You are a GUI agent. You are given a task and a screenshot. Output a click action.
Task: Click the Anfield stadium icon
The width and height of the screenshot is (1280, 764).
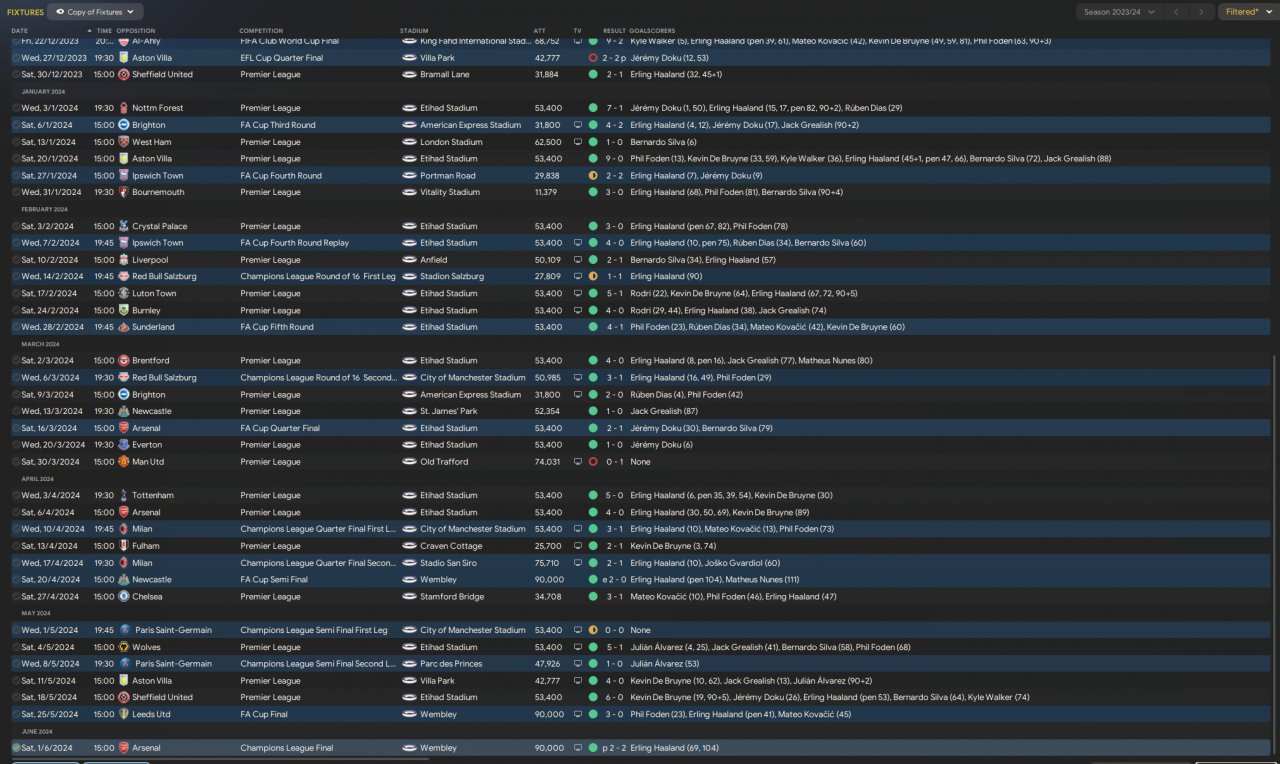409,260
